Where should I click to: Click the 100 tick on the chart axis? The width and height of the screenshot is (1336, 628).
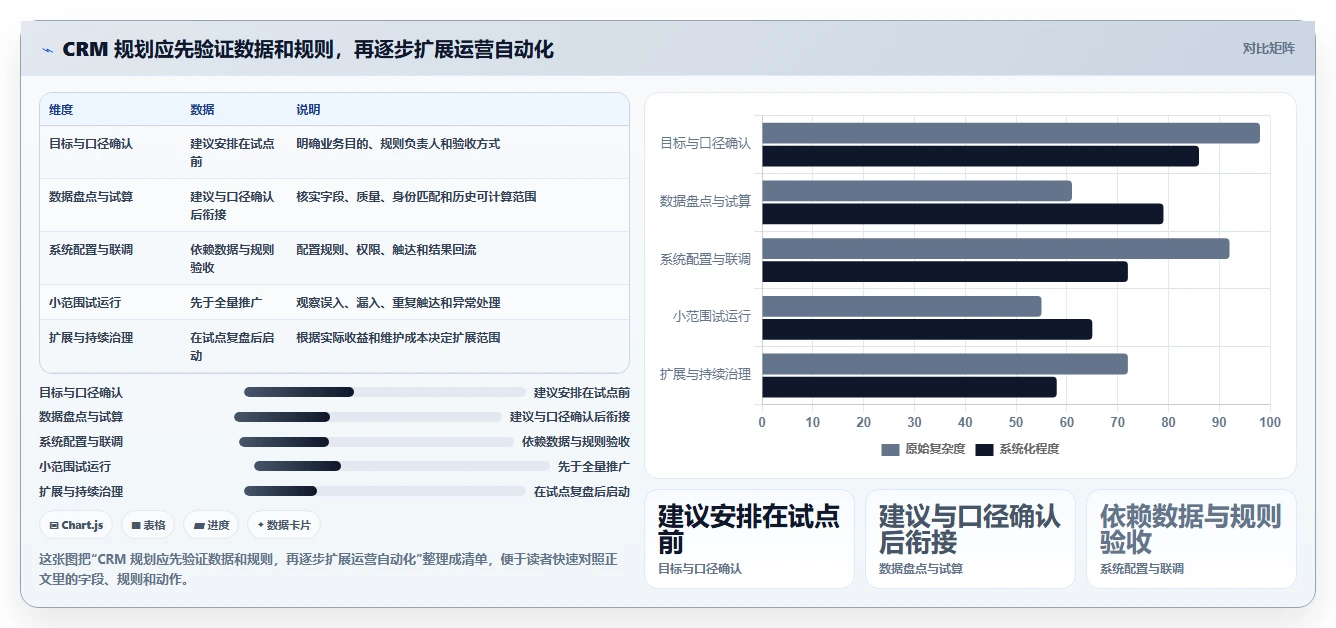1270,423
